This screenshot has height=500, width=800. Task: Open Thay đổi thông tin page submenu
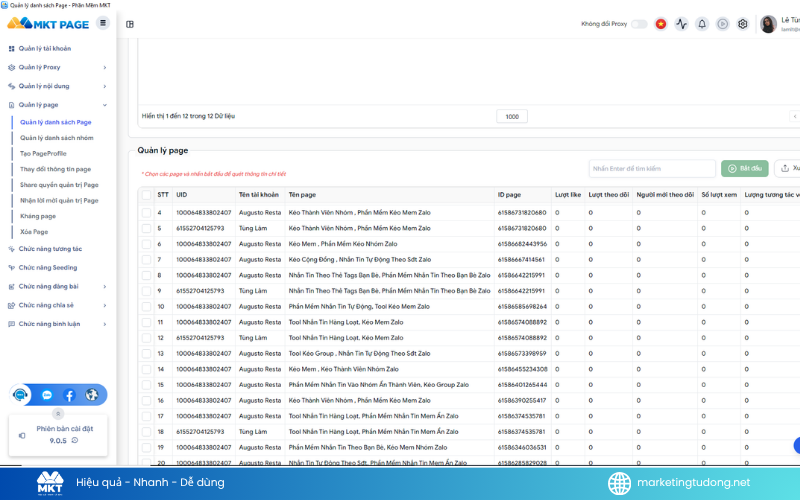56,169
